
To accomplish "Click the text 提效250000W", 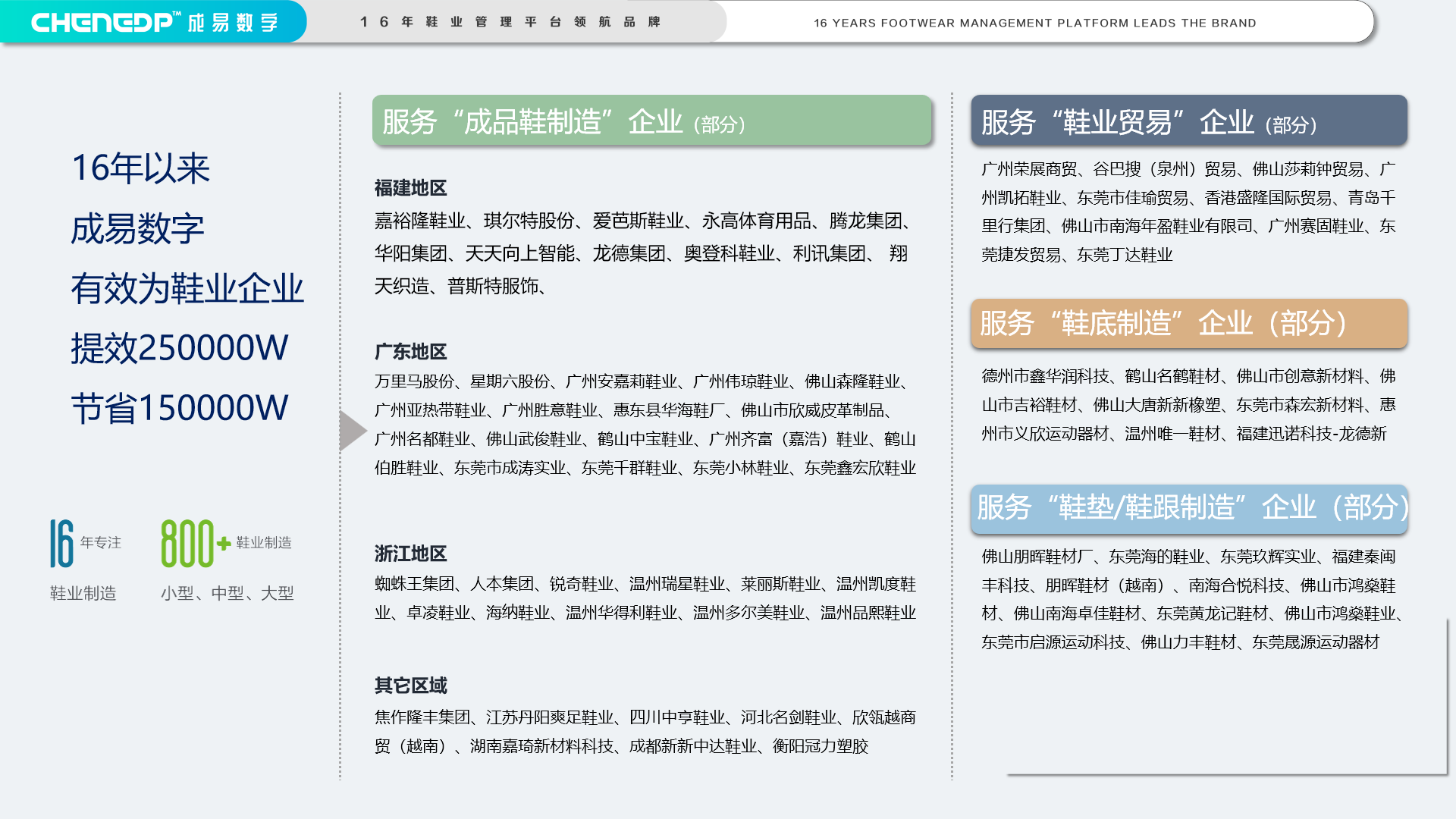I will (180, 348).
